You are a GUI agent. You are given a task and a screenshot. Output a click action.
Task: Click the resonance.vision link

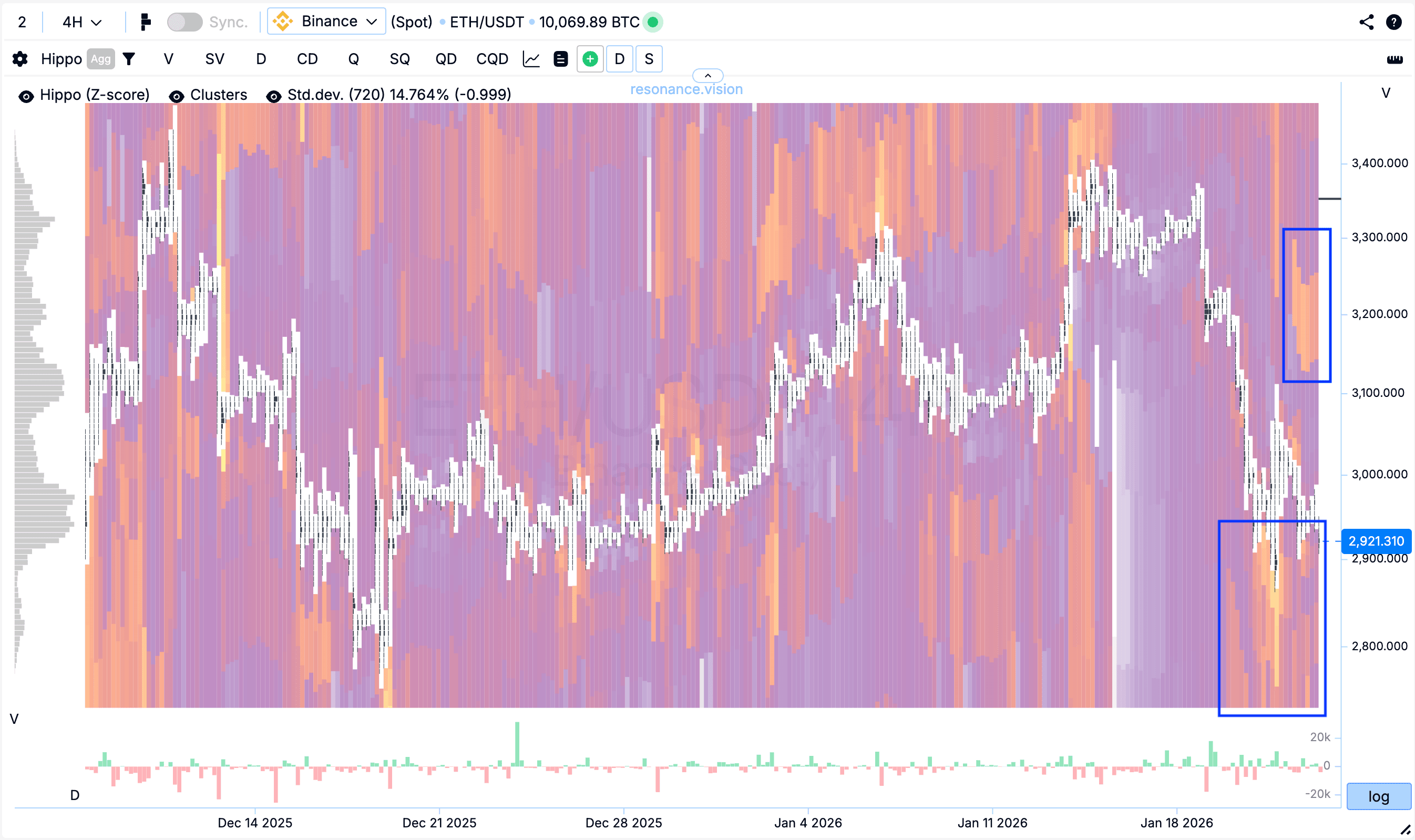click(x=686, y=89)
